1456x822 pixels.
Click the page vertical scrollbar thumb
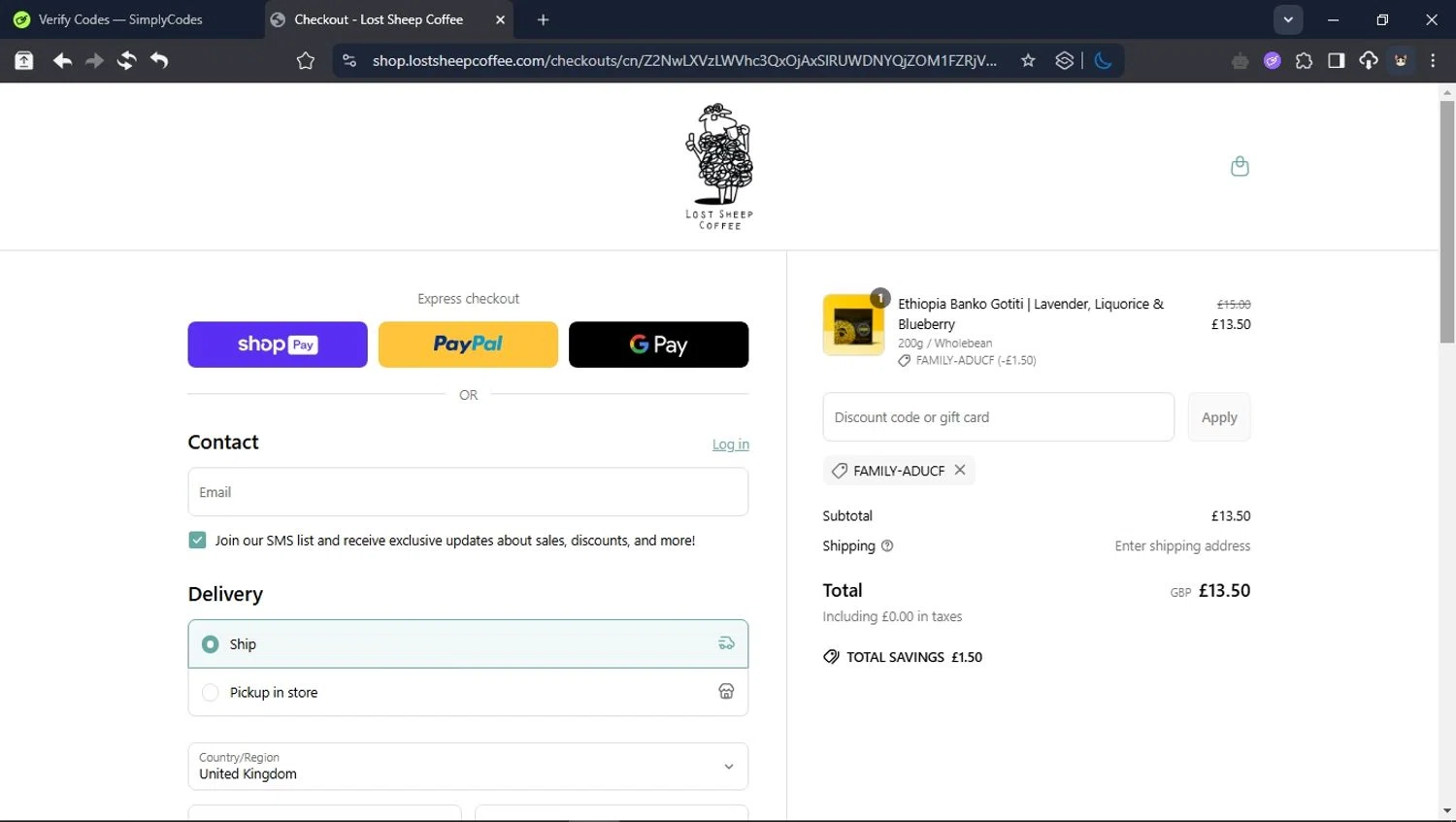click(x=1447, y=221)
